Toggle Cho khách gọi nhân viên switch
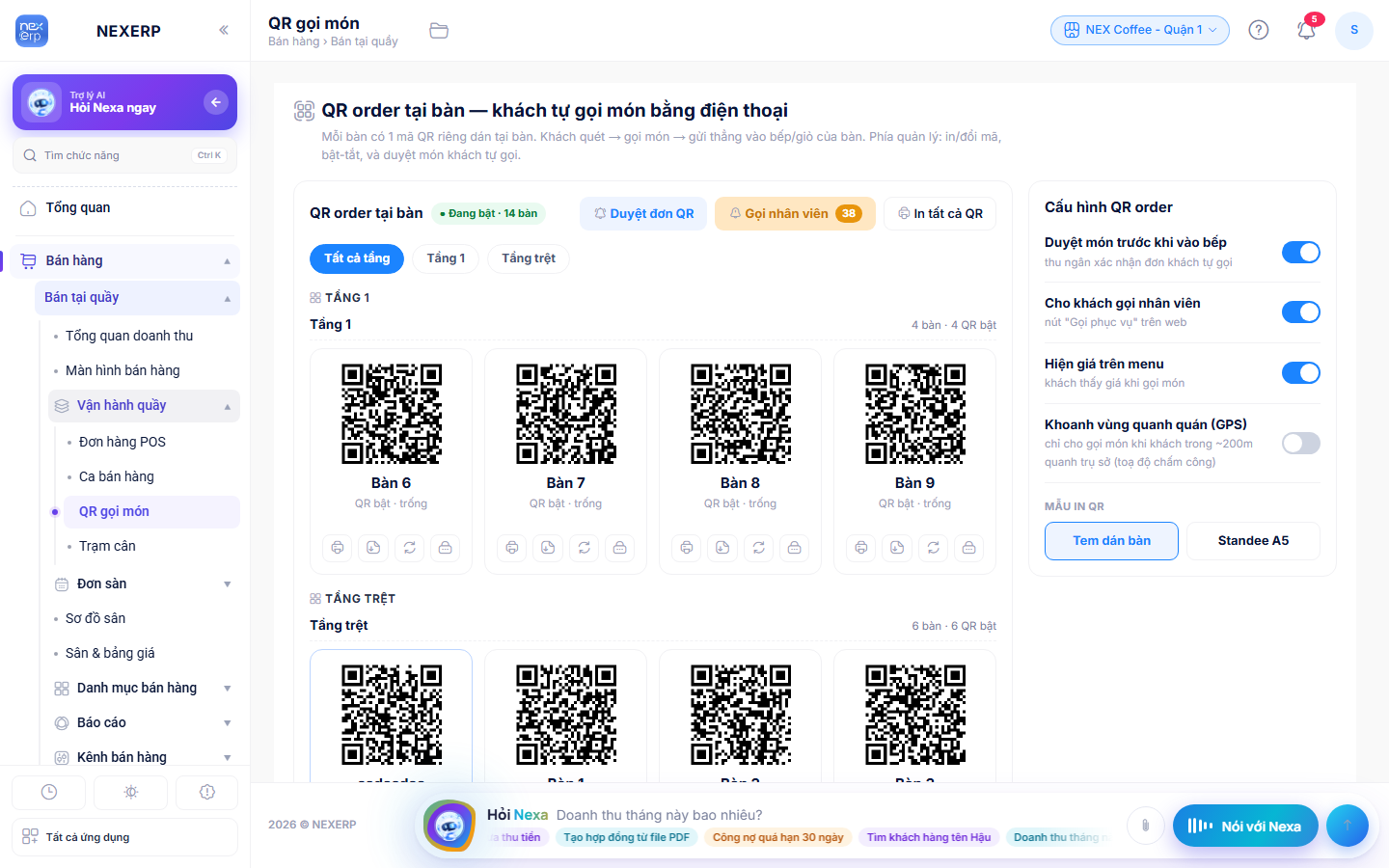Image resolution: width=1389 pixels, height=868 pixels. [1301, 312]
